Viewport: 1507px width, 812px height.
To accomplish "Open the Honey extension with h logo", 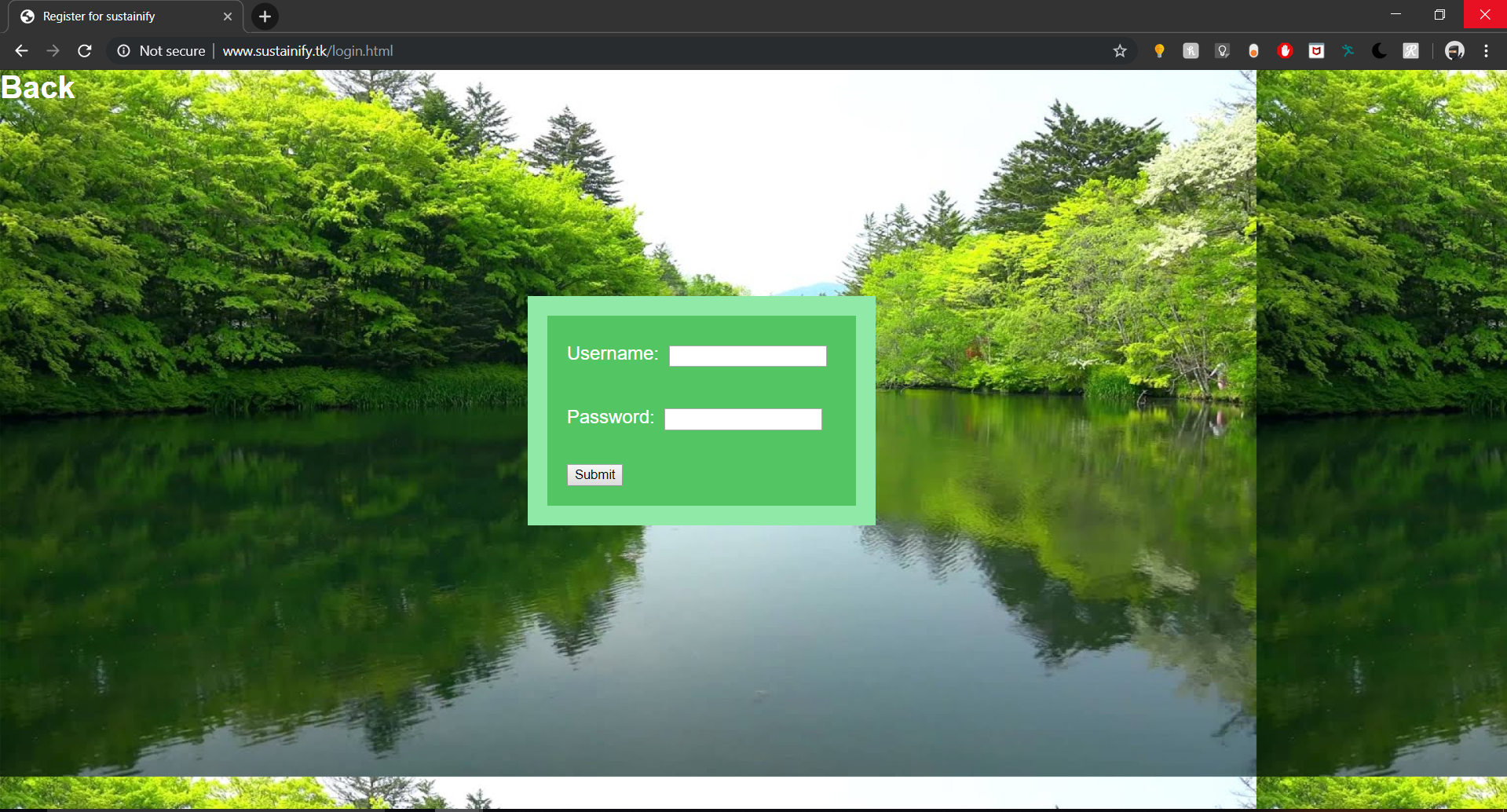I will [x=1191, y=51].
